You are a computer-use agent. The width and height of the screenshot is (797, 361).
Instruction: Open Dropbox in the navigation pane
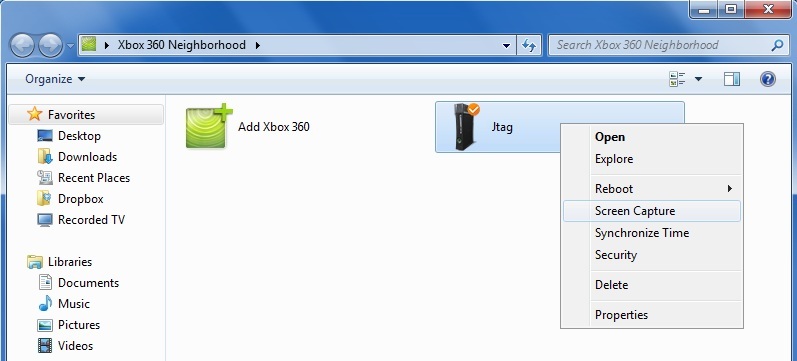coord(81,199)
